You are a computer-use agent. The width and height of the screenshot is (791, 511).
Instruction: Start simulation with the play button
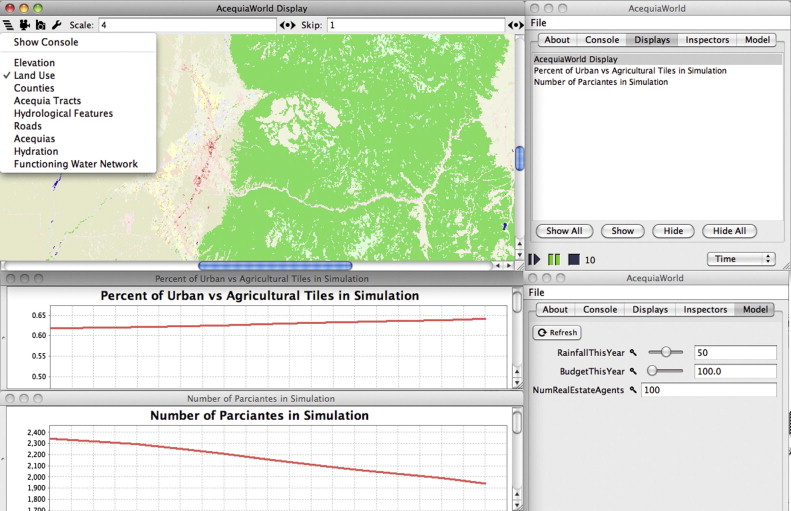pos(534,259)
